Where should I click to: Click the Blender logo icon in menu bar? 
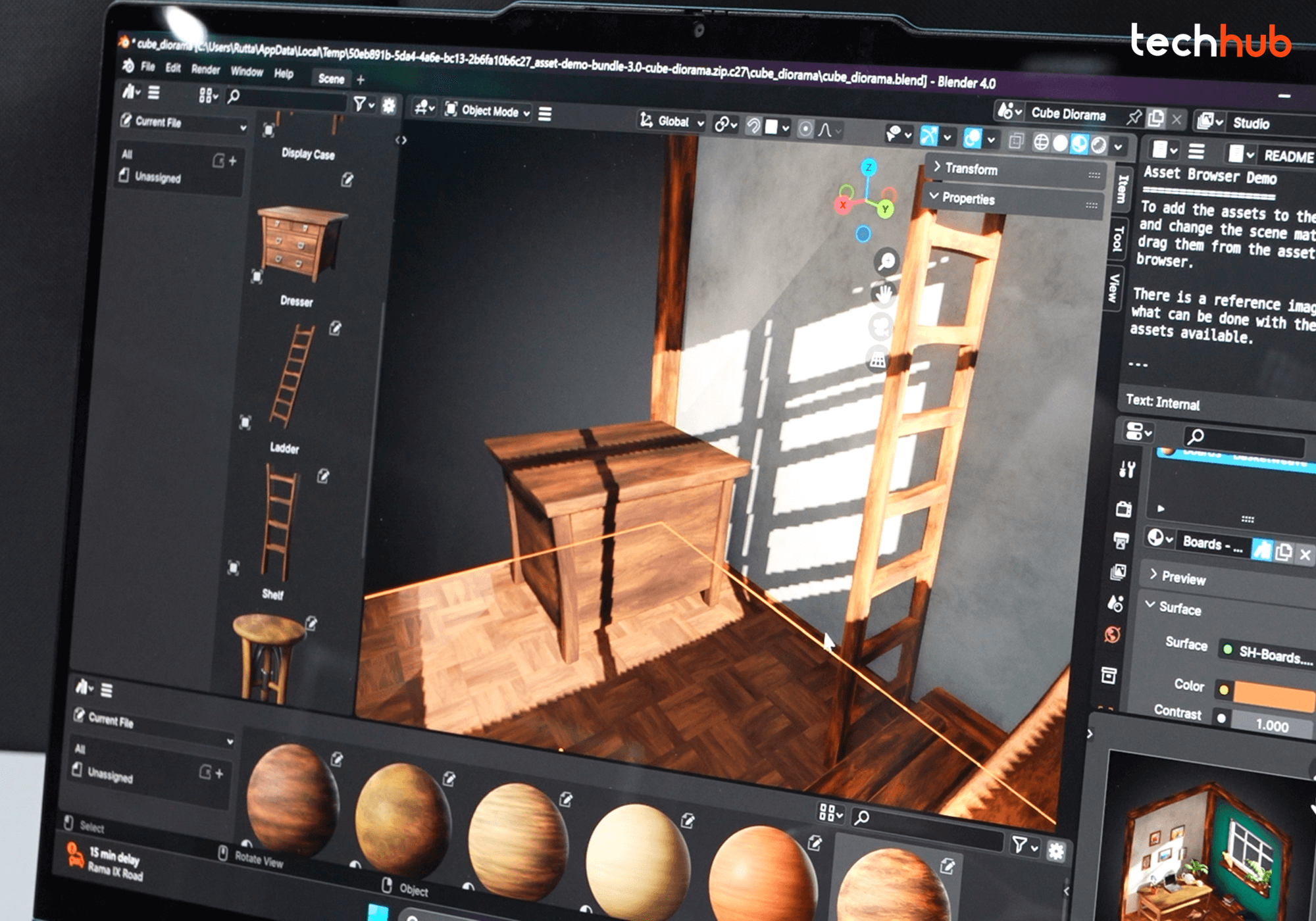128,65
